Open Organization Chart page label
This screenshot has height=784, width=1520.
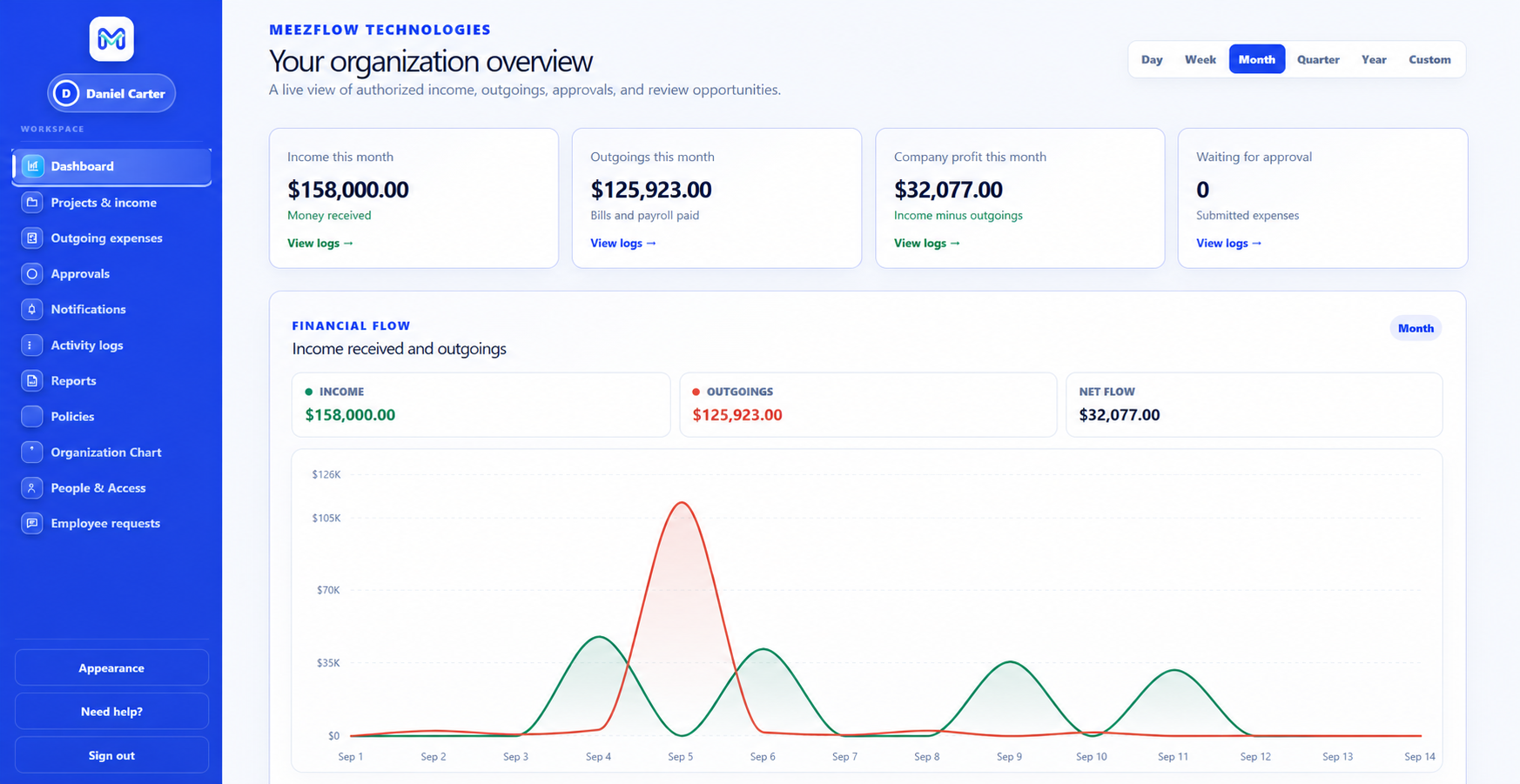click(106, 452)
